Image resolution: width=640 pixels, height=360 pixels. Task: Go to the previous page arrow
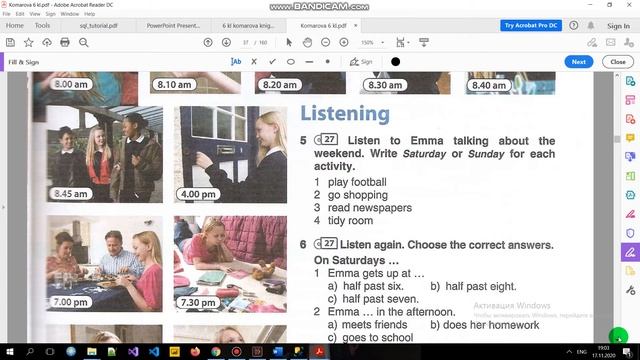pyautogui.click(x=208, y=42)
